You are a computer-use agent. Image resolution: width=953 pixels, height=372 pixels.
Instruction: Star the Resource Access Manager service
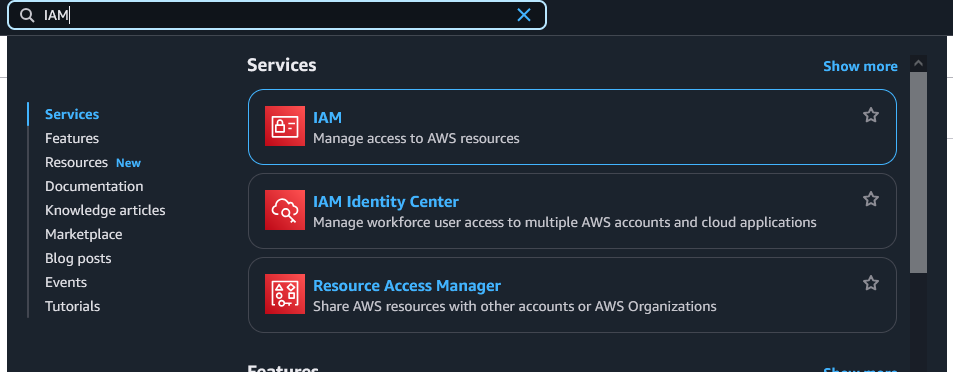[x=870, y=283]
